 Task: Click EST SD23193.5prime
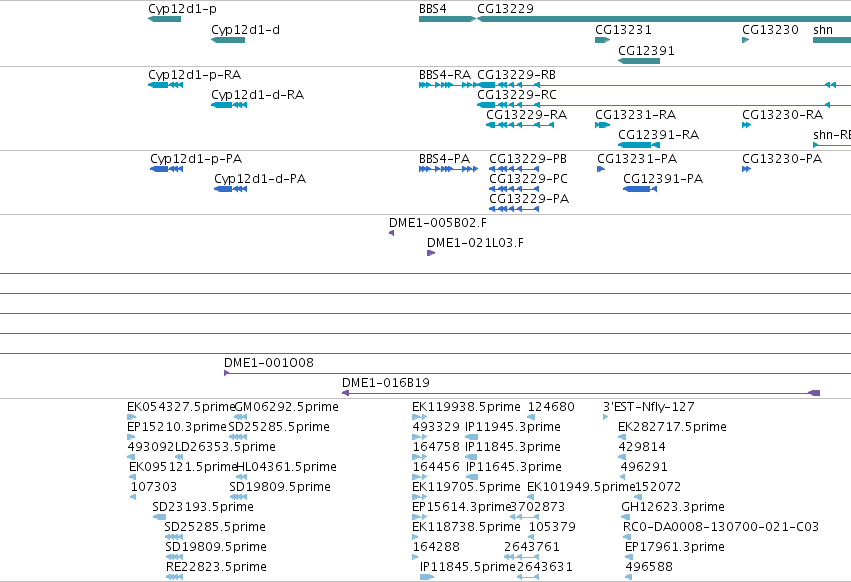[x=160, y=517]
